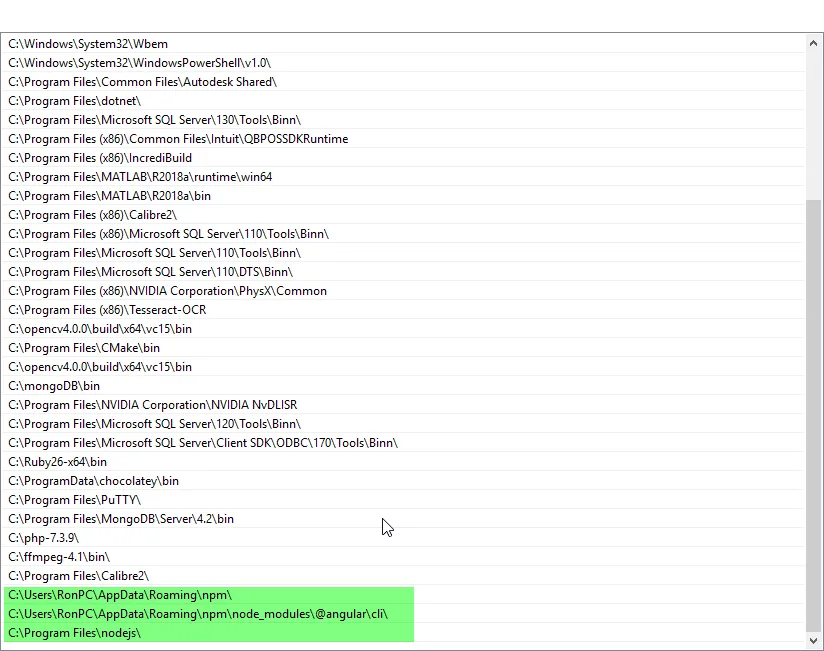
Task: Select the MATLAB\R2018a\runtime\win64 entry
Action: click(404, 177)
